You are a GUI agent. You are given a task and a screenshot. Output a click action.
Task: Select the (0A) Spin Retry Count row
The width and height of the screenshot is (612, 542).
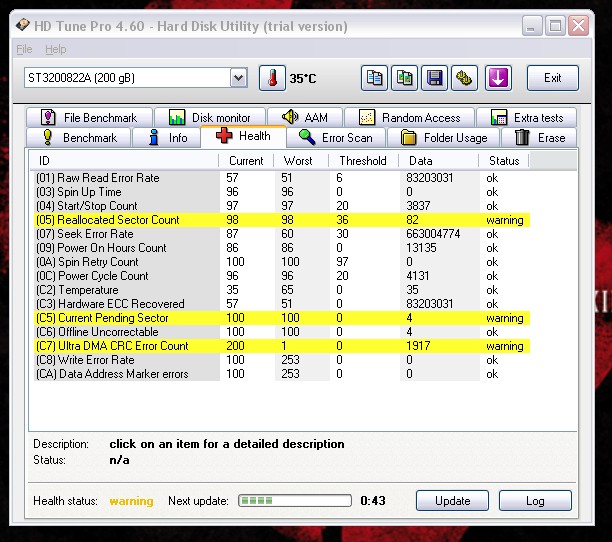pyautogui.click(x=282, y=262)
